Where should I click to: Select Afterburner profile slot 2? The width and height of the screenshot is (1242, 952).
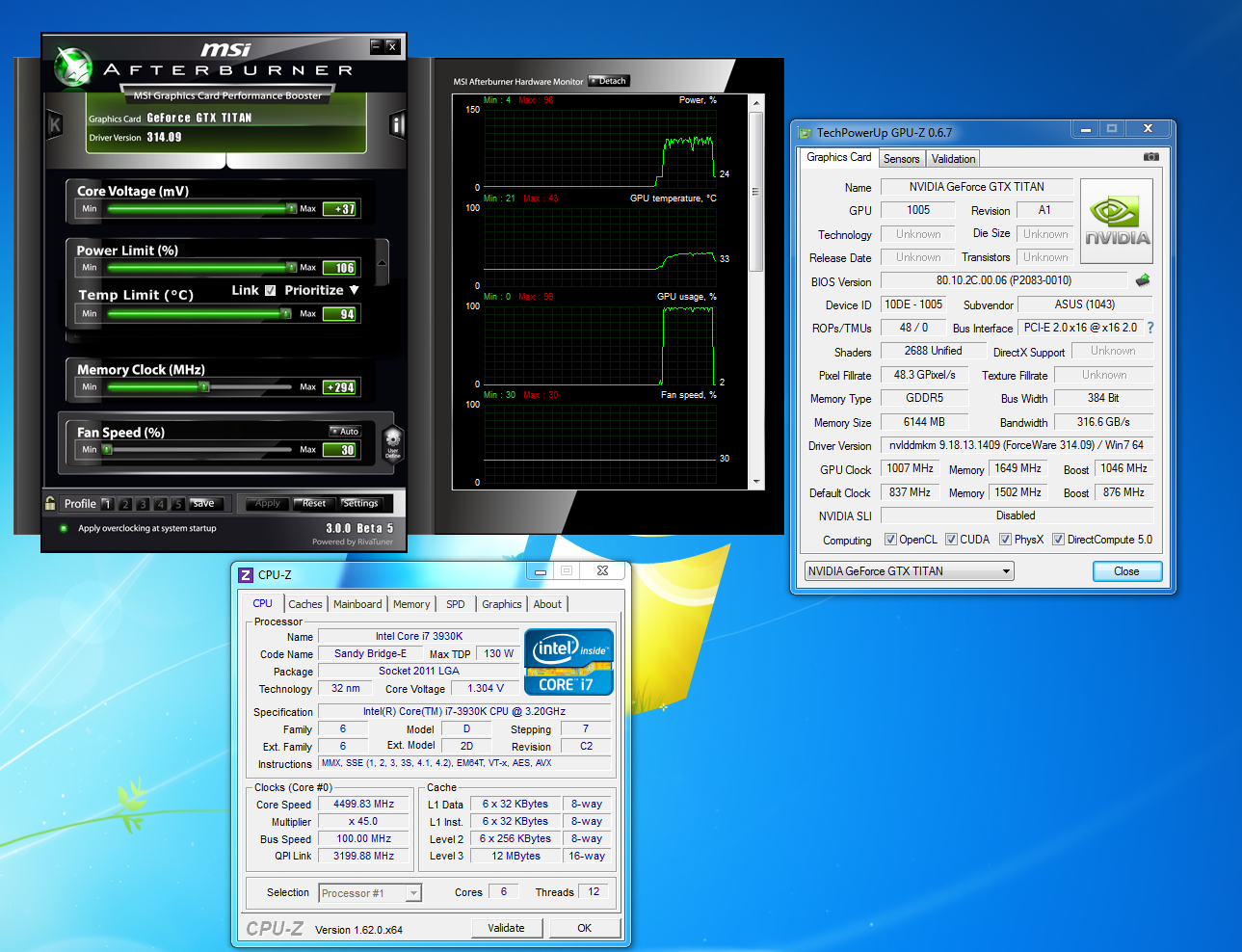(x=125, y=503)
